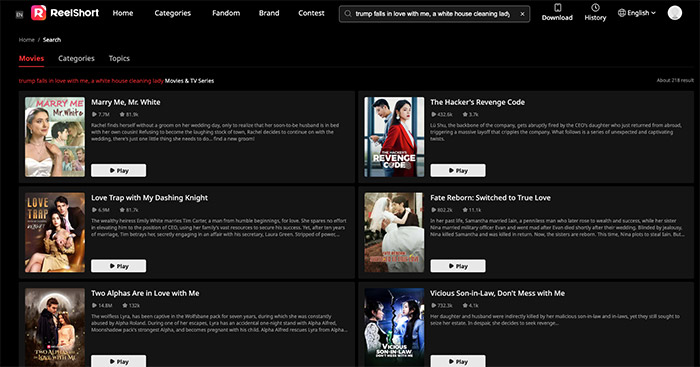The image size is (700, 367).
Task: Switch to the Topics results tab
Action: pos(119,58)
